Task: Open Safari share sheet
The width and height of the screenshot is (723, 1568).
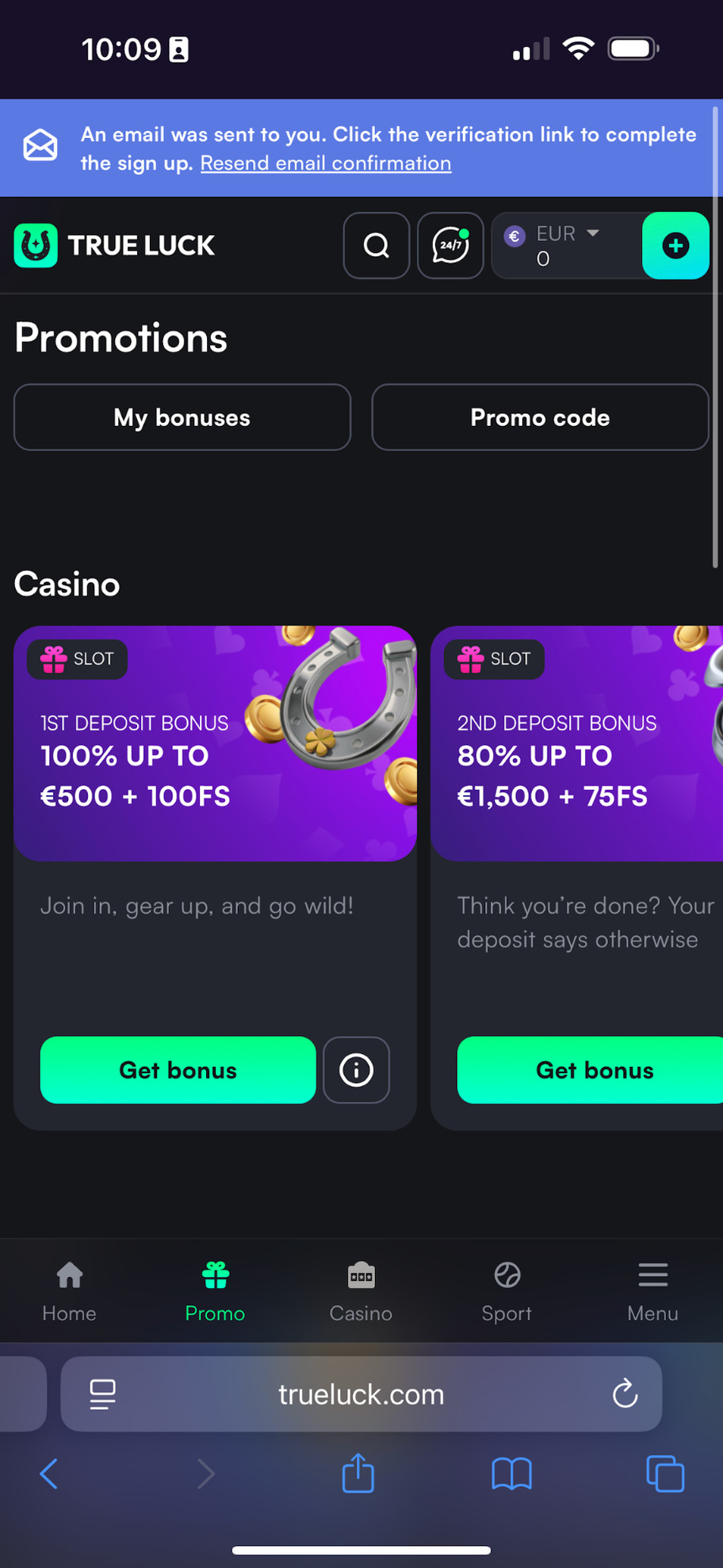Action: click(x=358, y=1473)
